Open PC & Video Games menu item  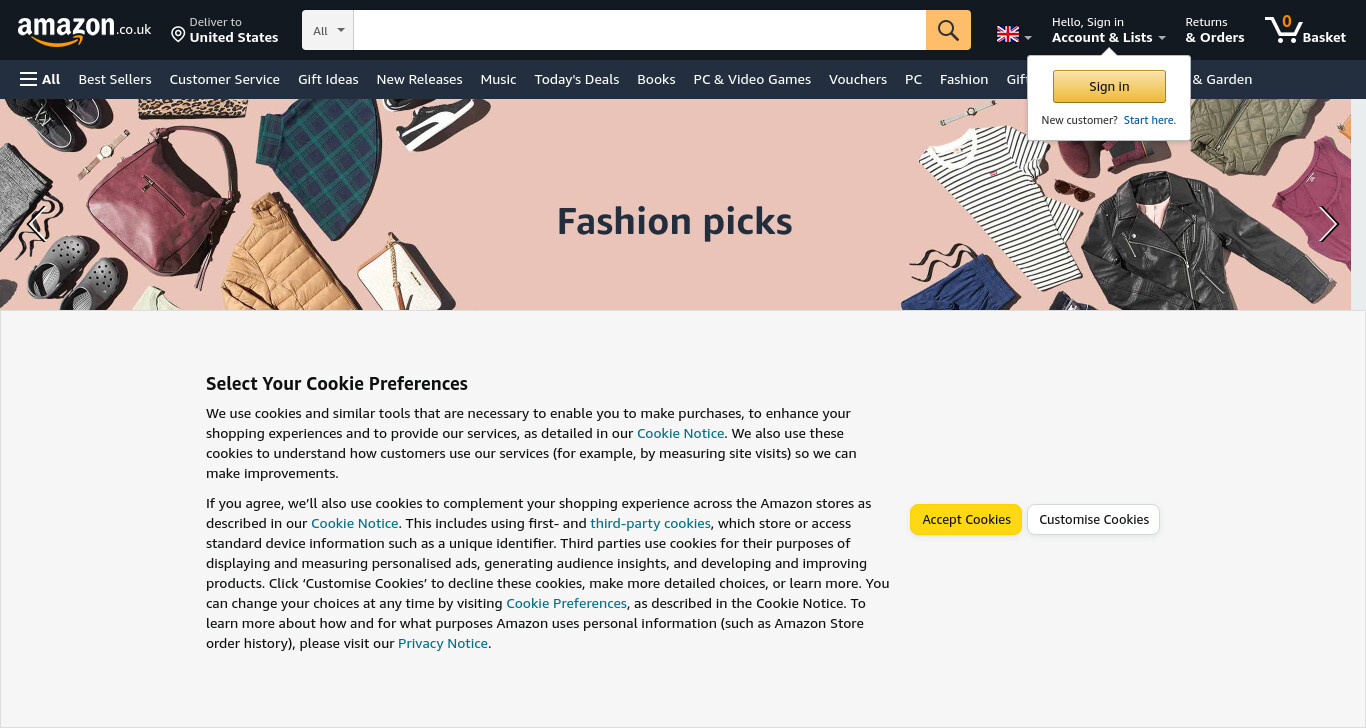(x=752, y=79)
